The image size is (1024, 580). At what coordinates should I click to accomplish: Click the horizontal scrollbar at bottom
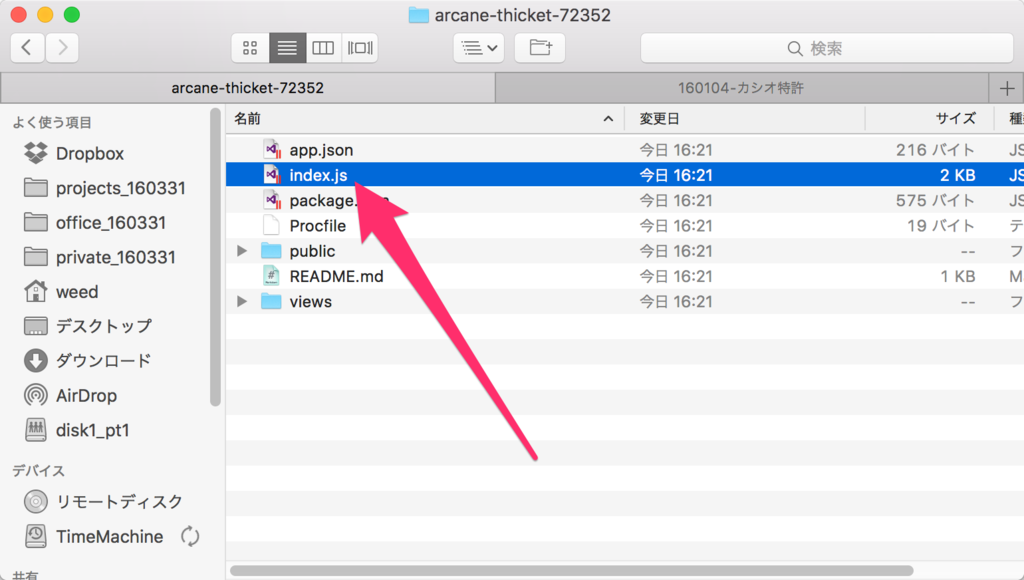coord(571,570)
